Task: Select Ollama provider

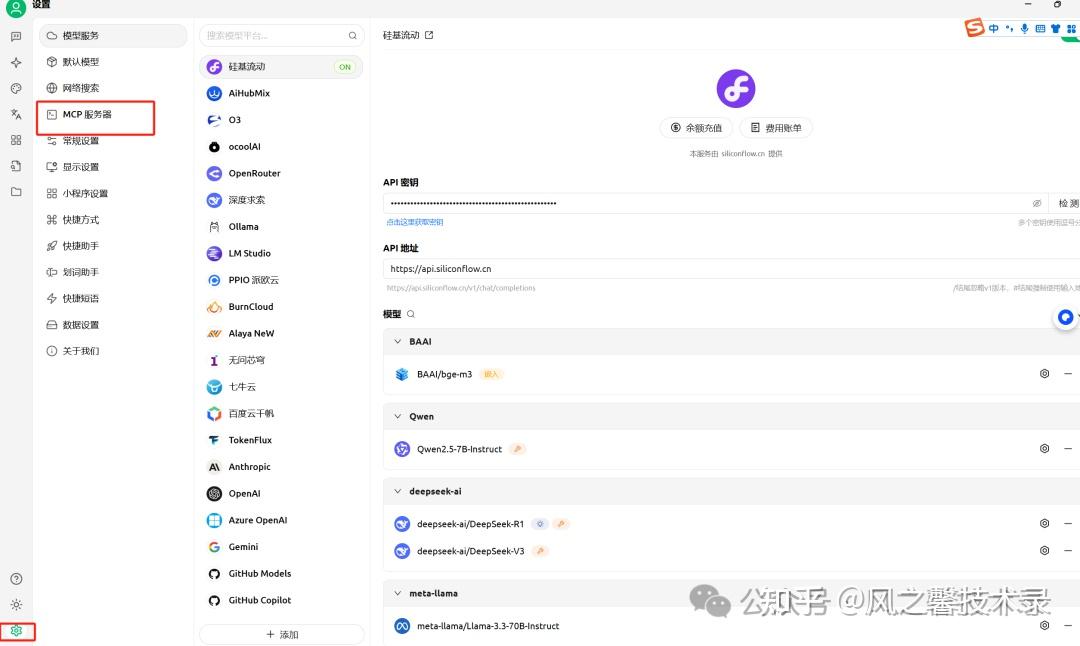Action: click(x=281, y=227)
